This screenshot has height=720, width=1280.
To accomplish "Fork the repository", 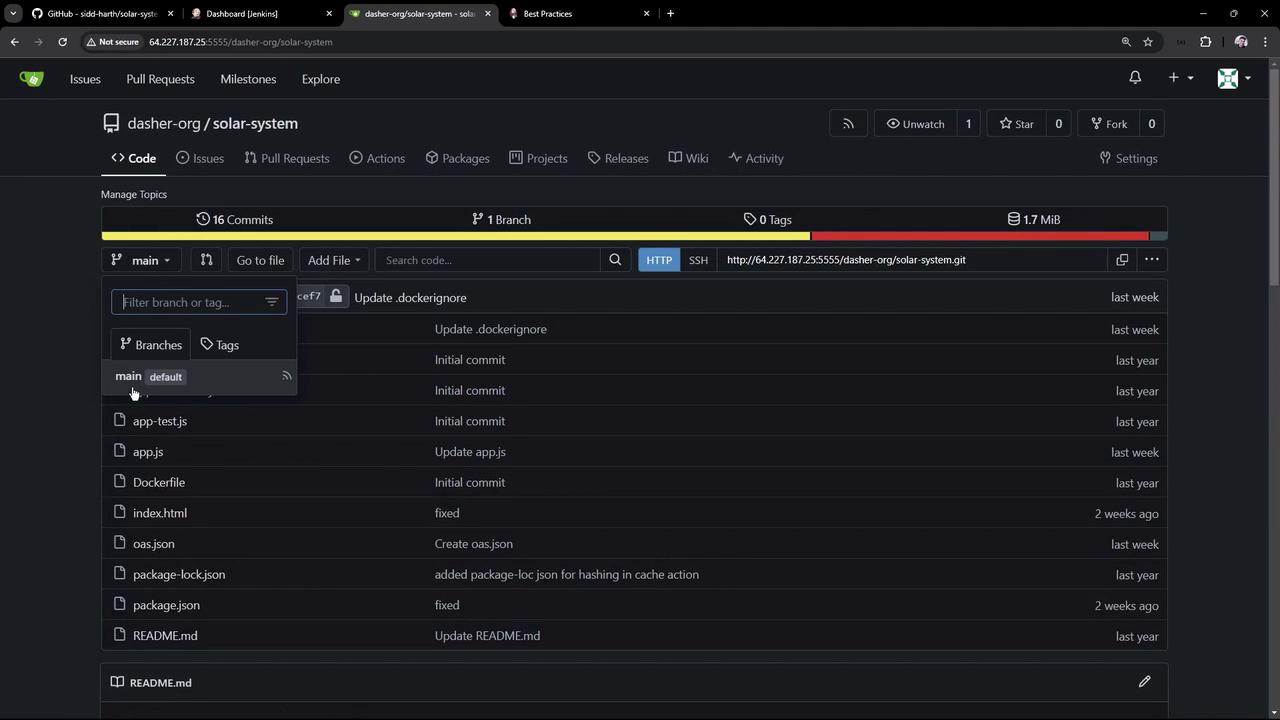I will coord(1109,124).
